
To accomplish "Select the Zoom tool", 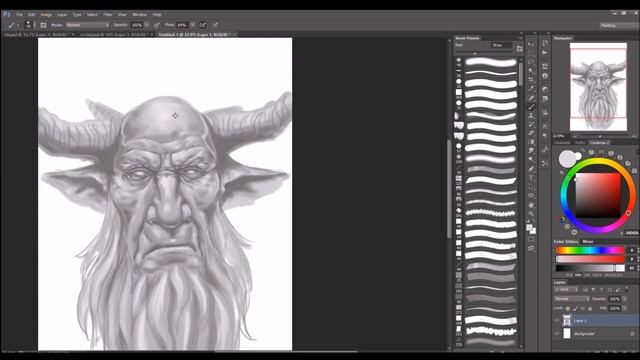I will 531,213.
